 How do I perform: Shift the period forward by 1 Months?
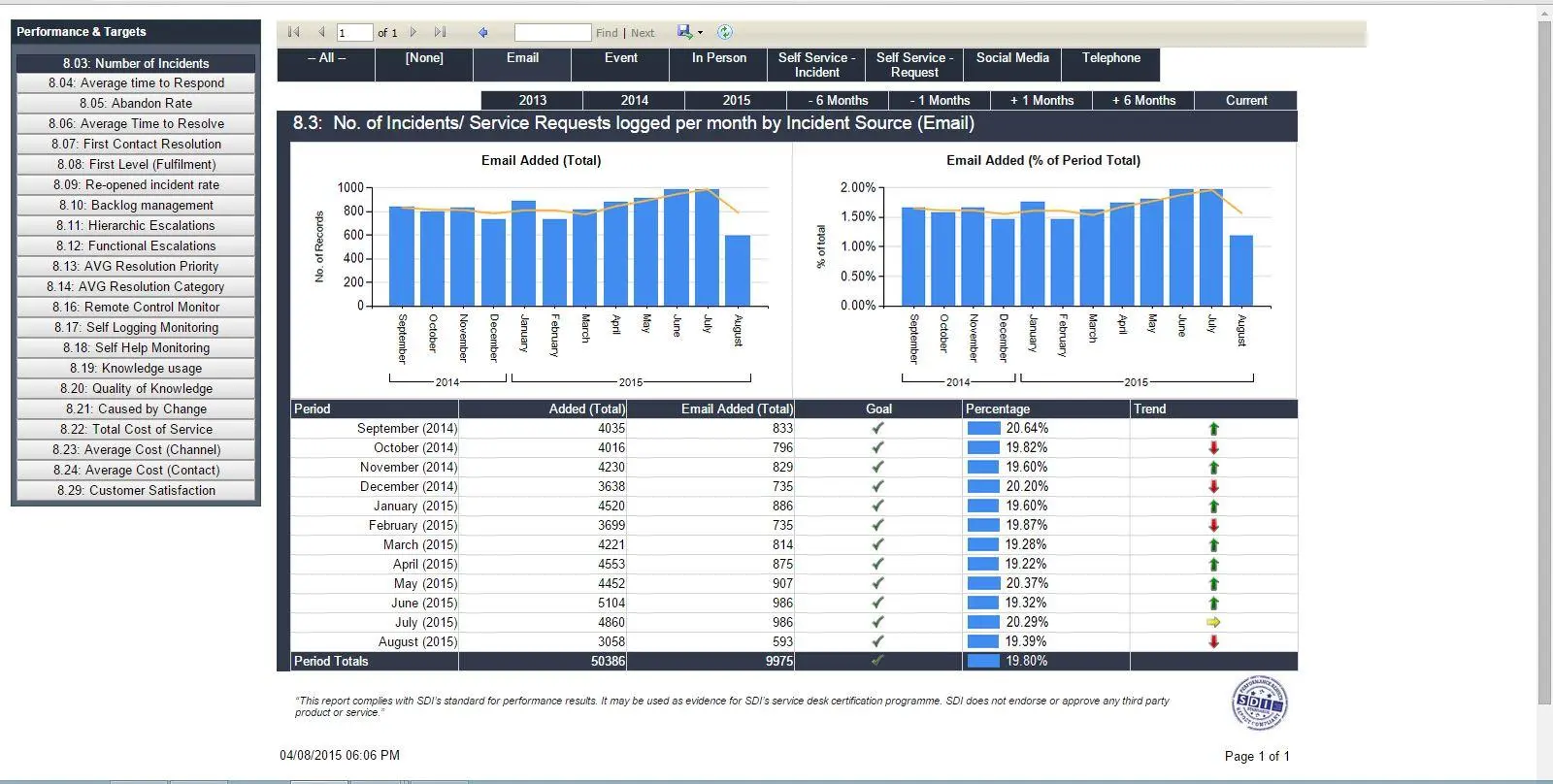coord(1041,100)
